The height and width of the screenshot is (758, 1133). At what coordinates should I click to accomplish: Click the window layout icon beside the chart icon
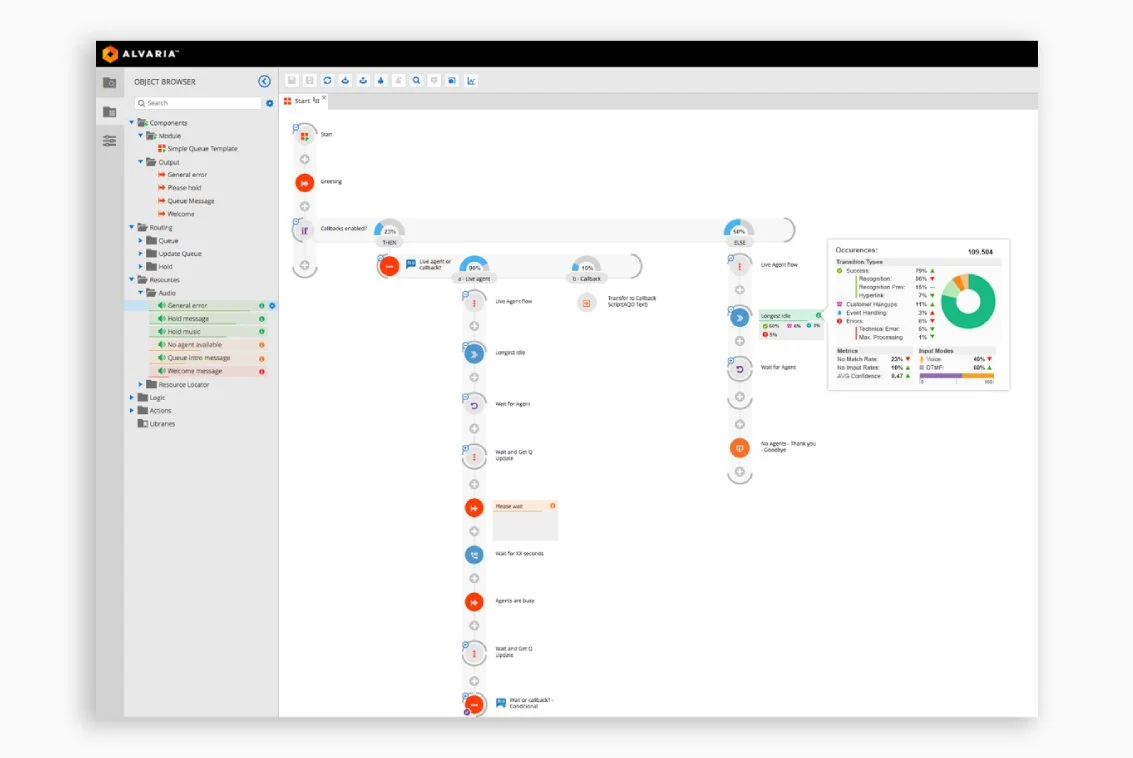pos(452,81)
